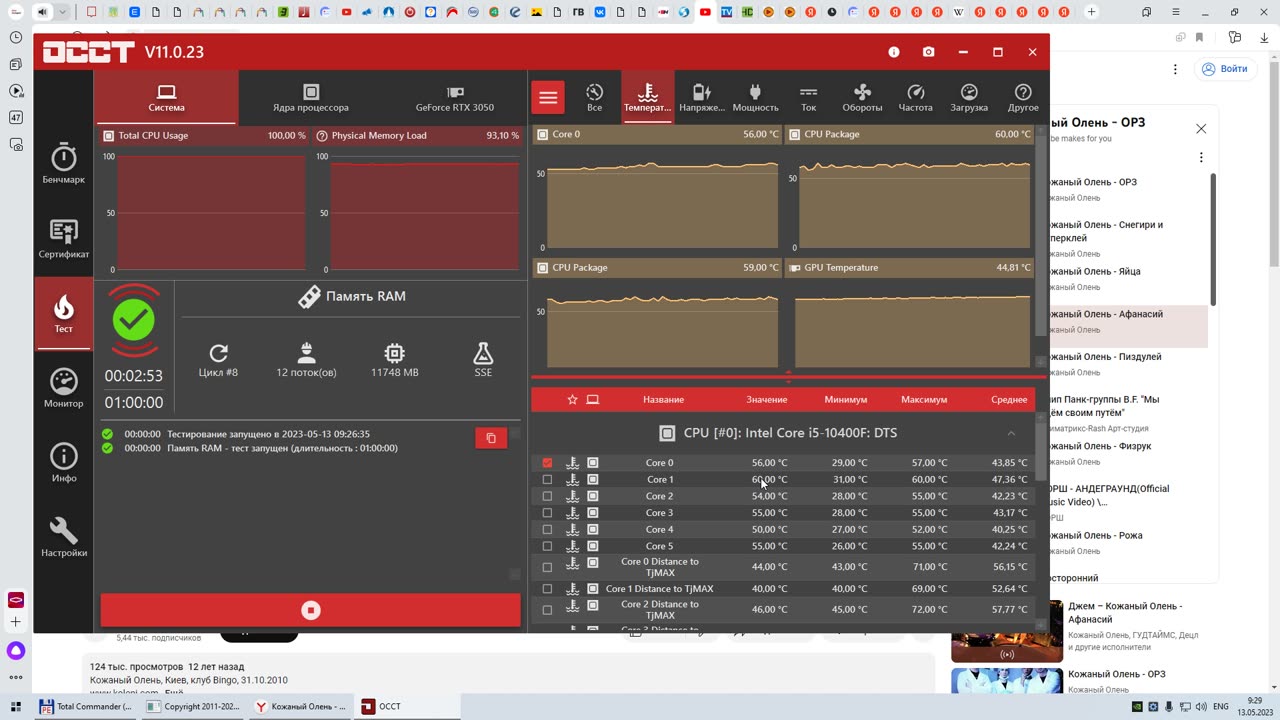1280x720 pixels.
Task: Open the Инфо sidebar section
Action: tap(64, 463)
